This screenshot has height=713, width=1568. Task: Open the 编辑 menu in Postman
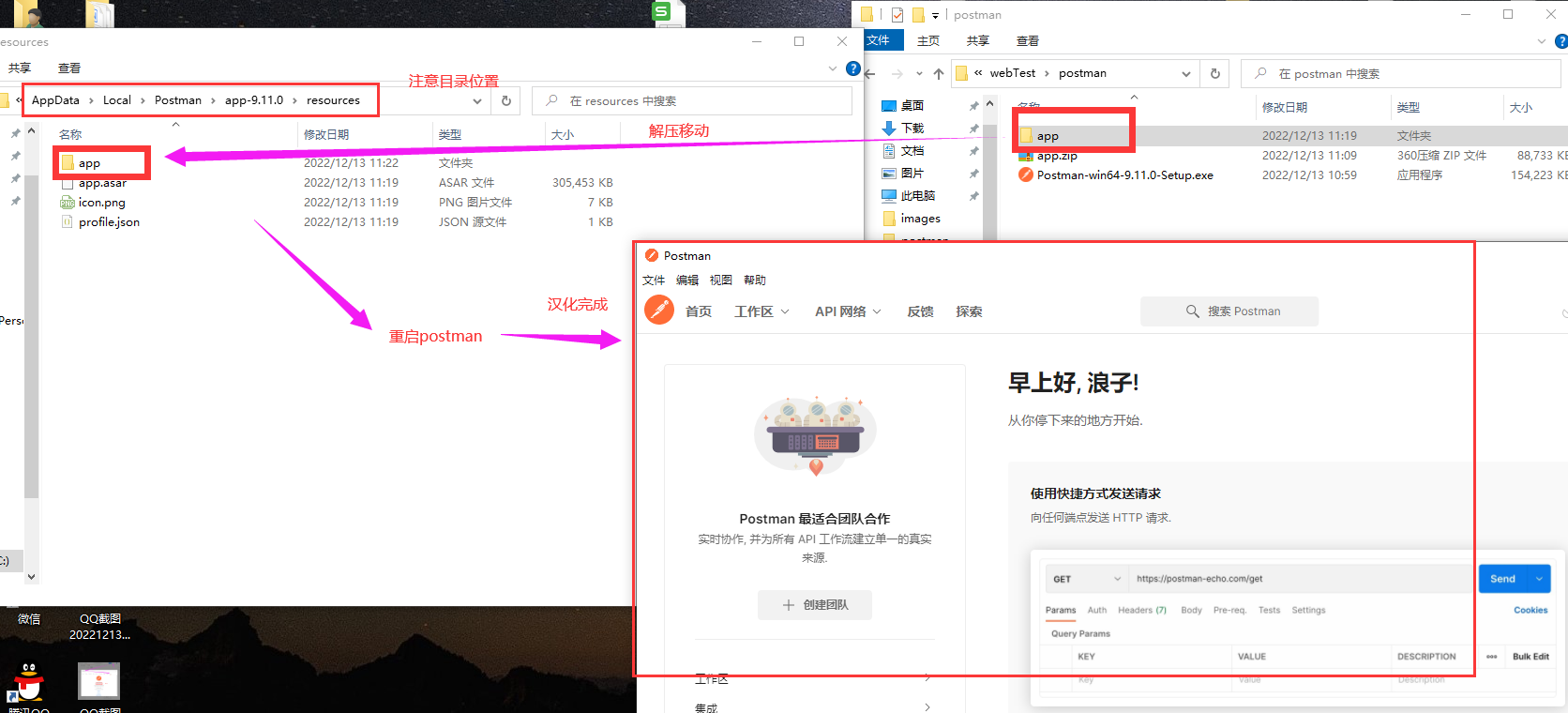(687, 281)
